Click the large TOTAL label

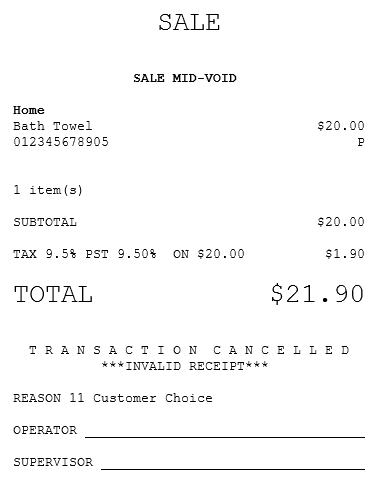click(x=53, y=294)
